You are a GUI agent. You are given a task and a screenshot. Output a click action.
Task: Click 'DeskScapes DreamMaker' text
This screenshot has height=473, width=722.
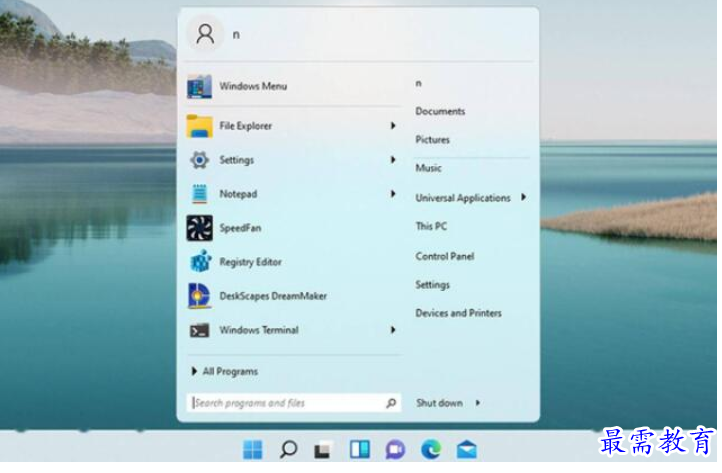pyautogui.click(x=273, y=296)
